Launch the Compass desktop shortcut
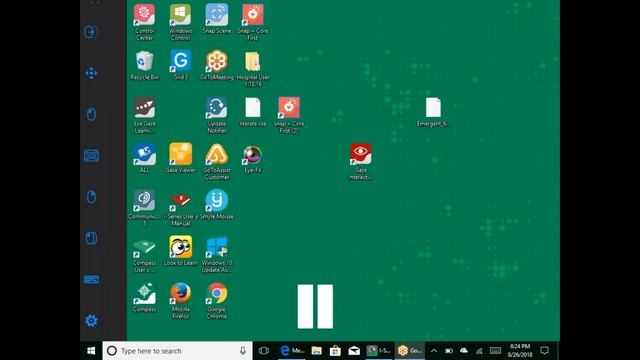Screen dimensions: 640x360 (144, 297)
